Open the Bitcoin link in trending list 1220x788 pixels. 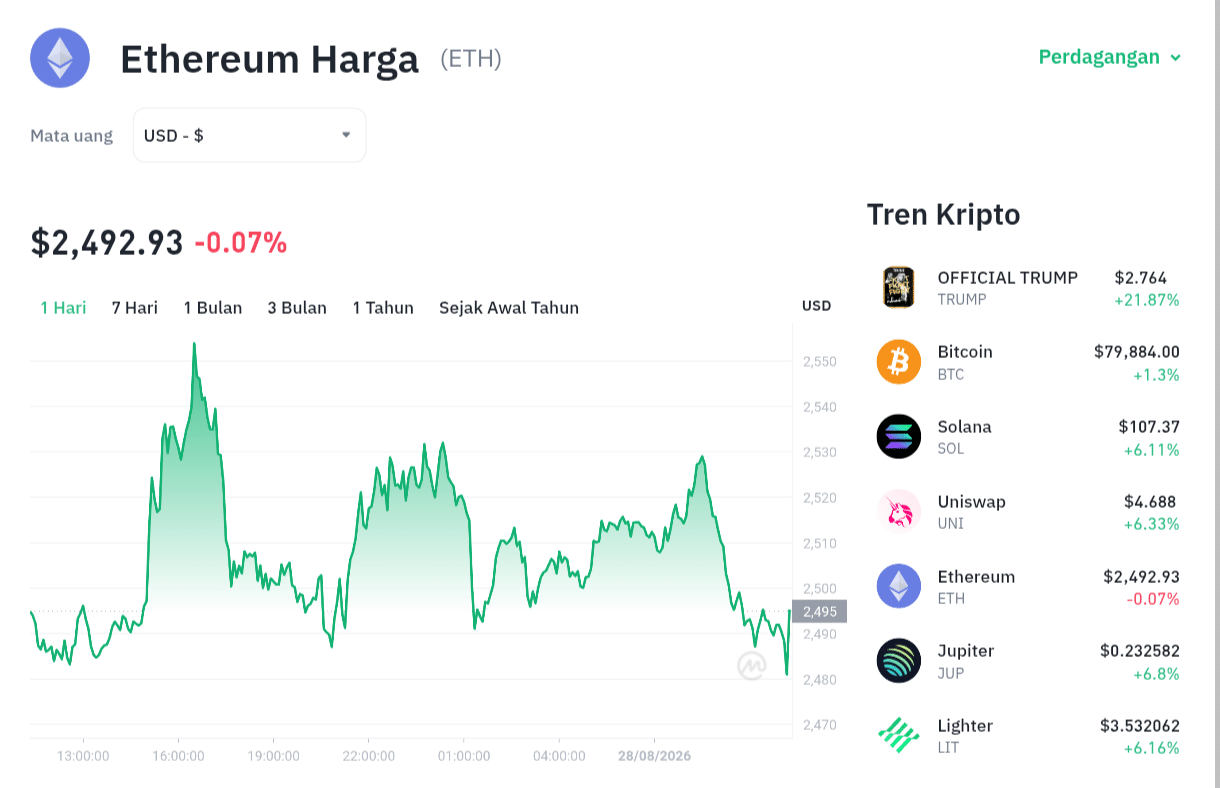tap(1028, 362)
